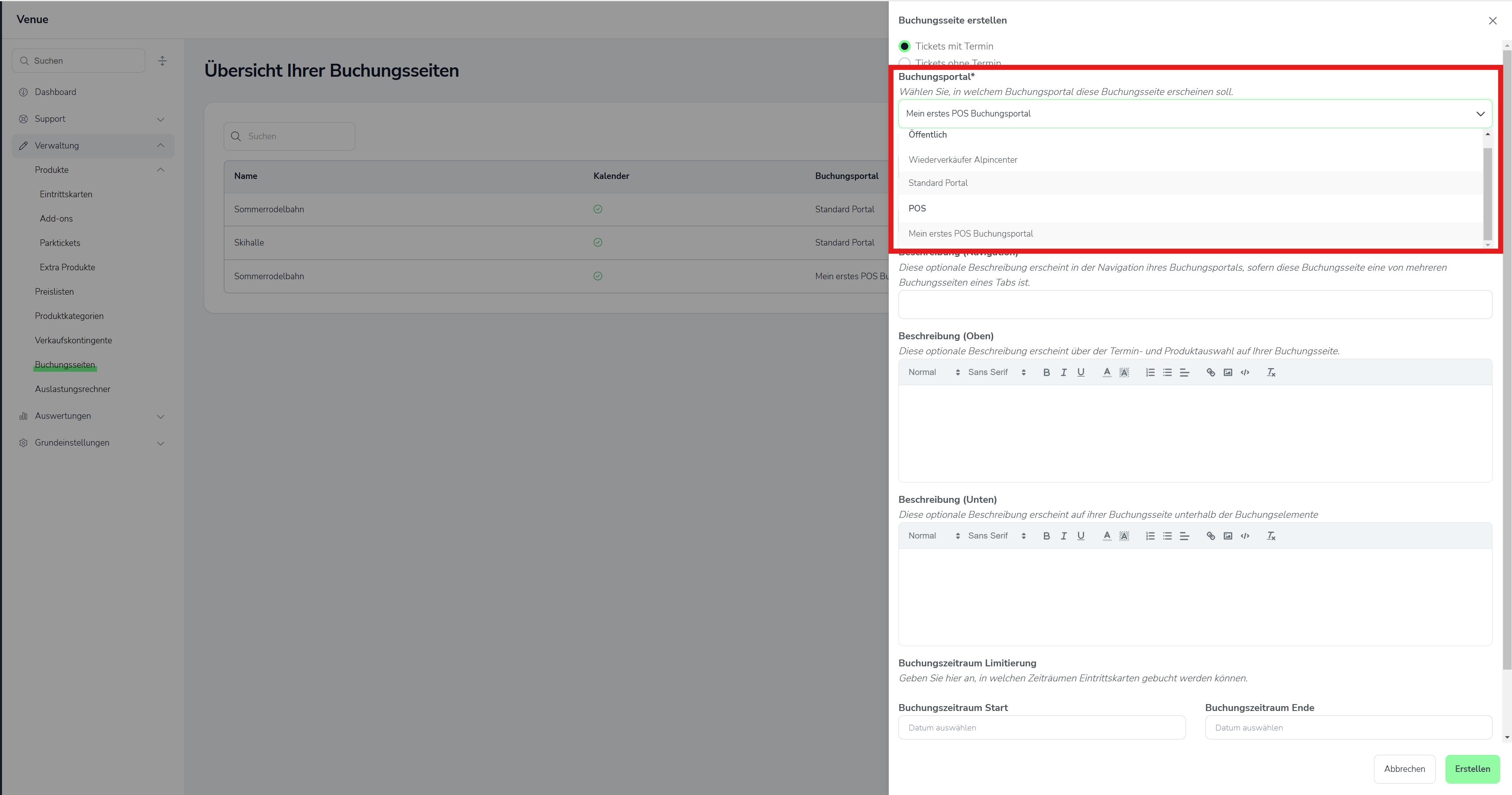Choose Wiederverkäufer Alpincenter option
This screenshot has height=795, width=1512.
(x=963, y=159)
